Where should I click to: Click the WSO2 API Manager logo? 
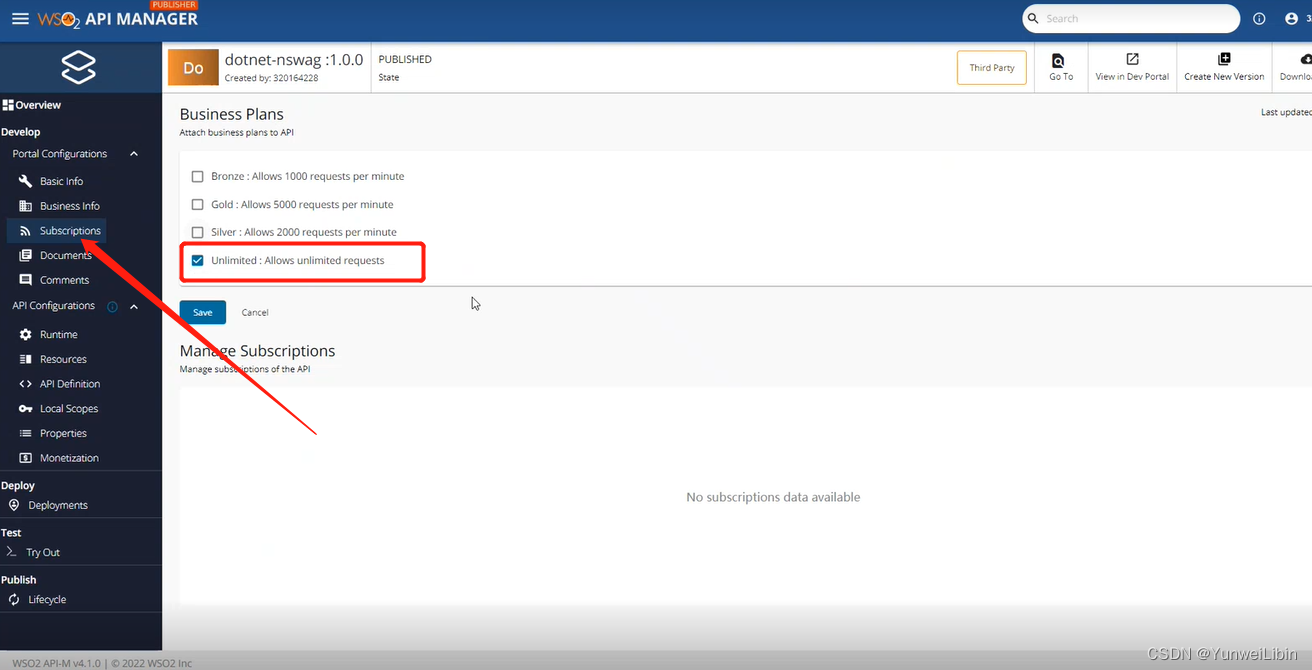coord(118,18)
